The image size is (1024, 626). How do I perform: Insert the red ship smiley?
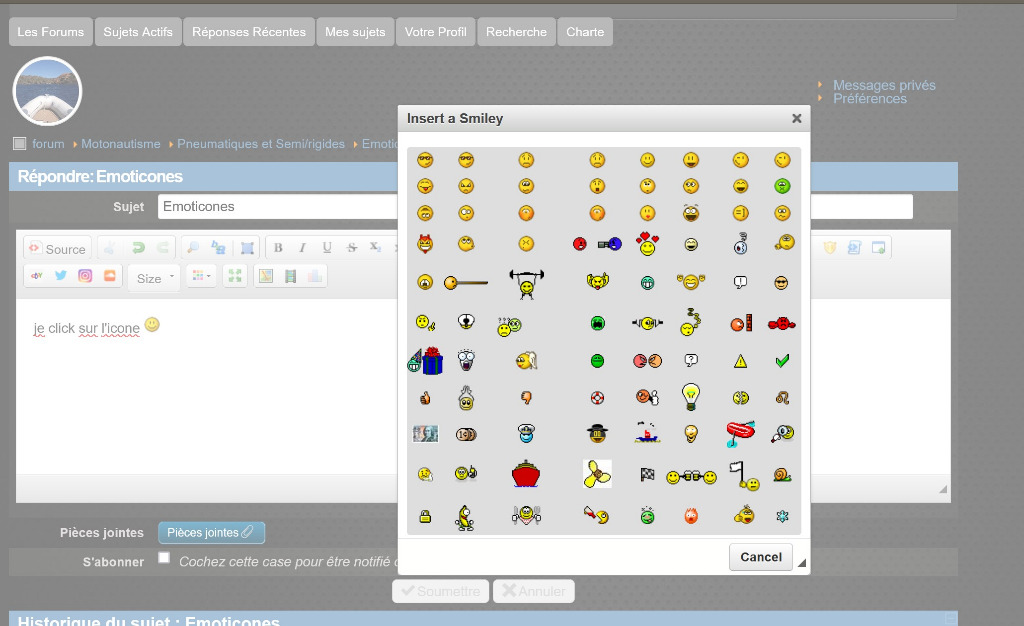525,474
